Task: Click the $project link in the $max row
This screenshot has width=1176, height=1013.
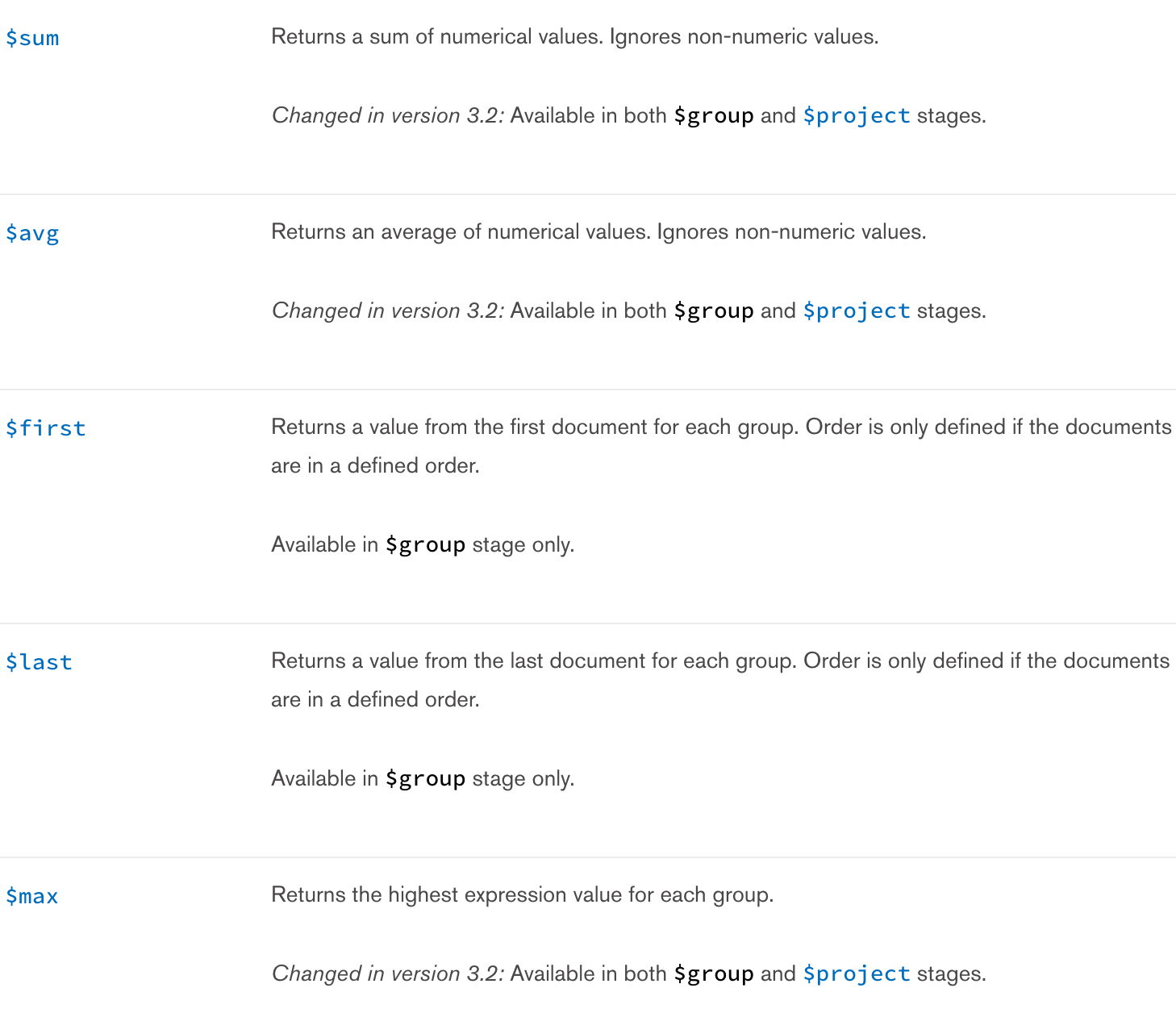Action: click(856, 974)
